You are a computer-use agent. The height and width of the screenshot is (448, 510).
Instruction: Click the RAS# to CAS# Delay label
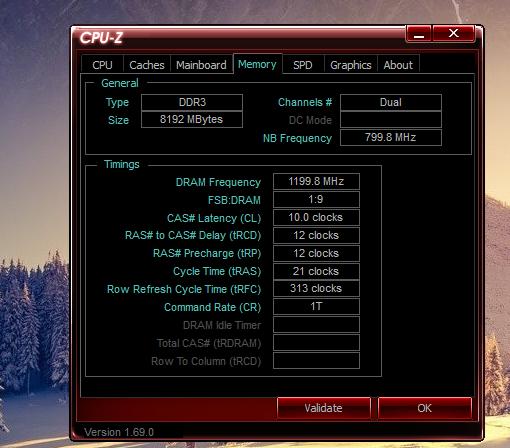pyautogui.click(x=193, y=236)
